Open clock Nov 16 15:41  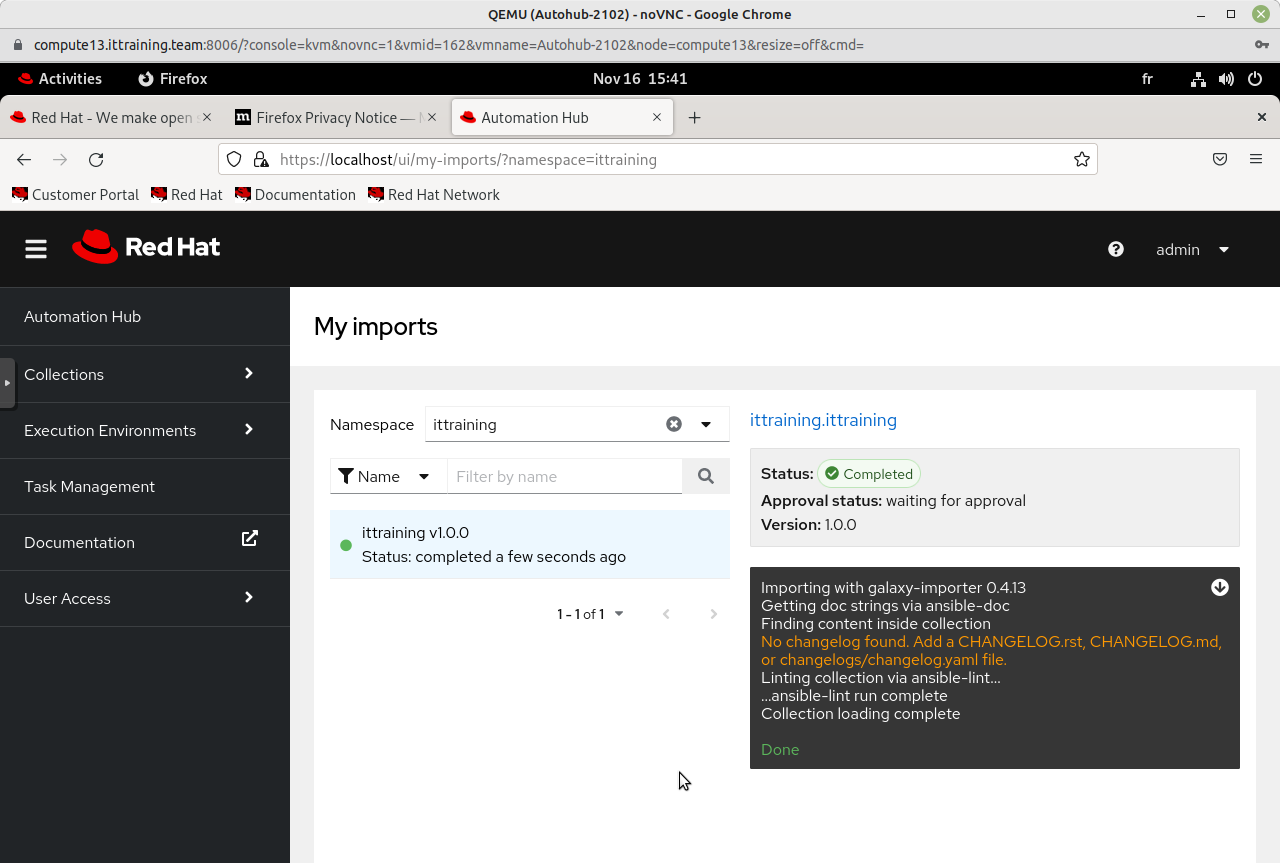click(x=640, y=79)
